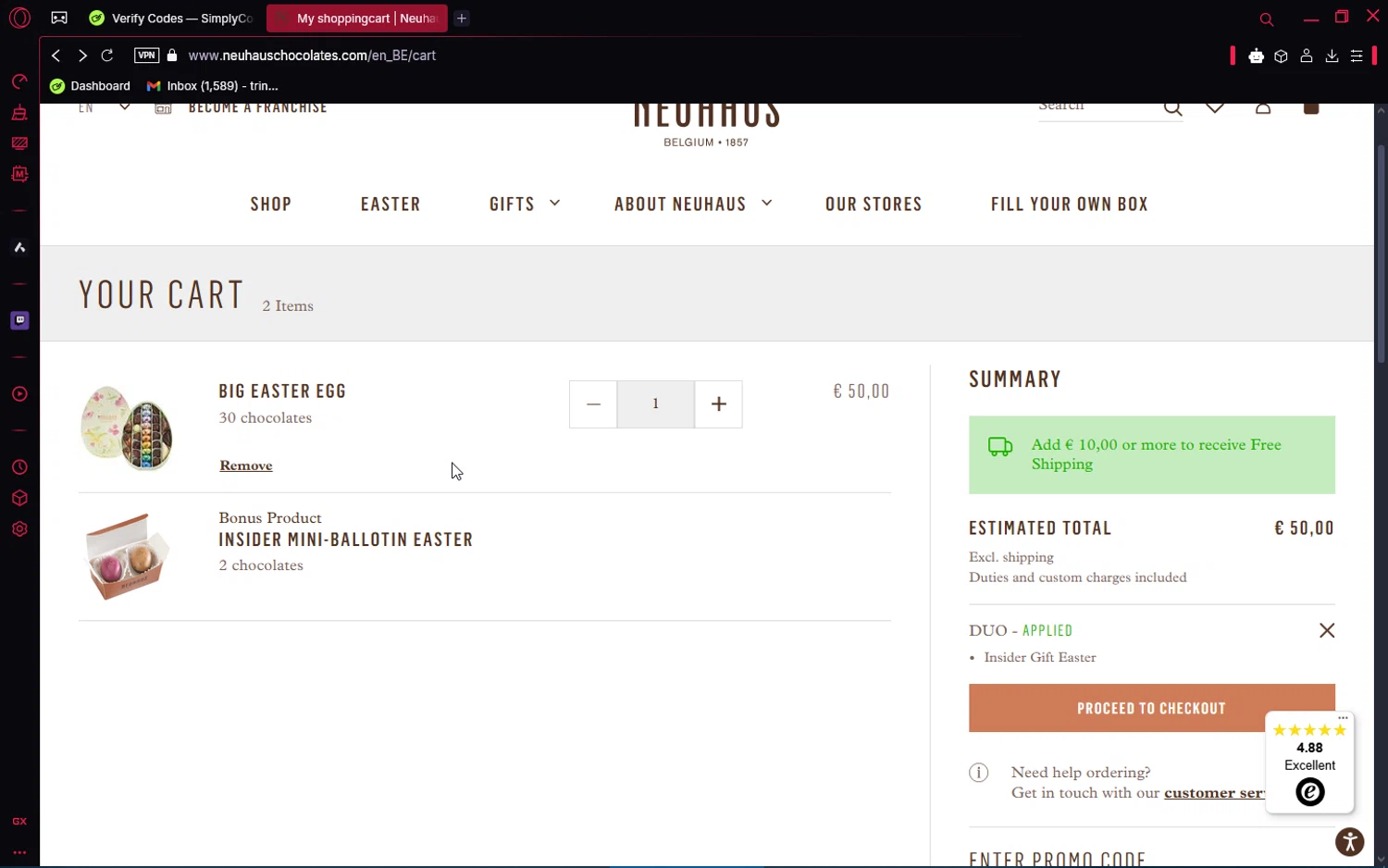Click the BIG EASTER EGG product title

click(282, 391)
